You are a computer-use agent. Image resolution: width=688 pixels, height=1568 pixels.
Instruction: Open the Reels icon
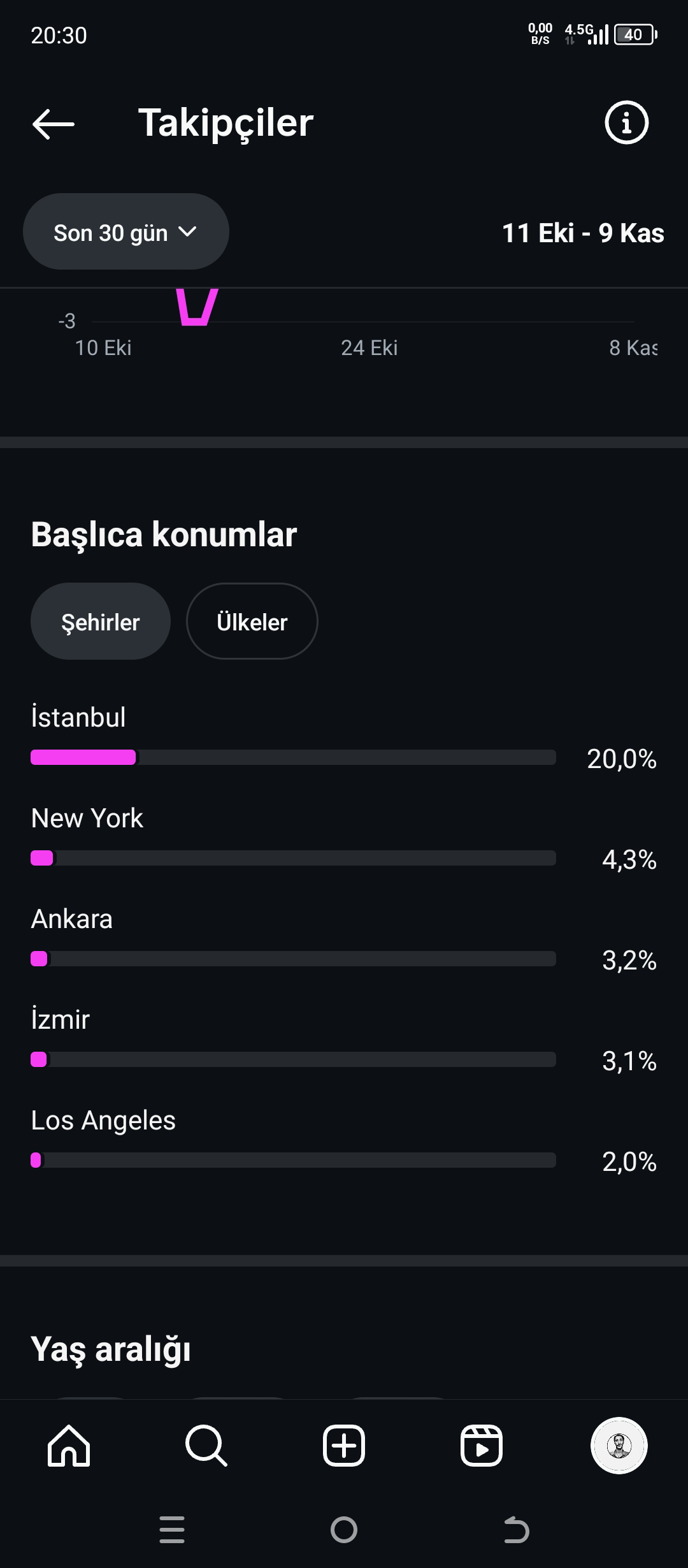pos(482,1446)
